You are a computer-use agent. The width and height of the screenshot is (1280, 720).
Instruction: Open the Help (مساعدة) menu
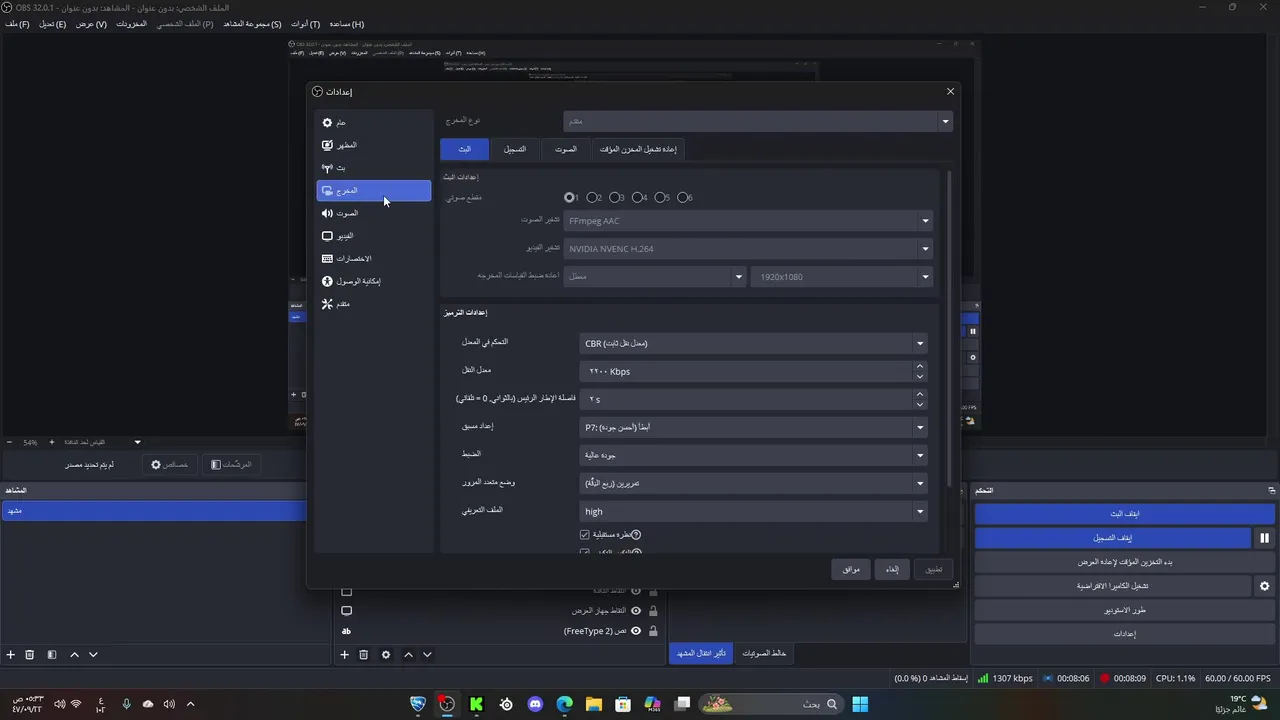pos(346,24)
